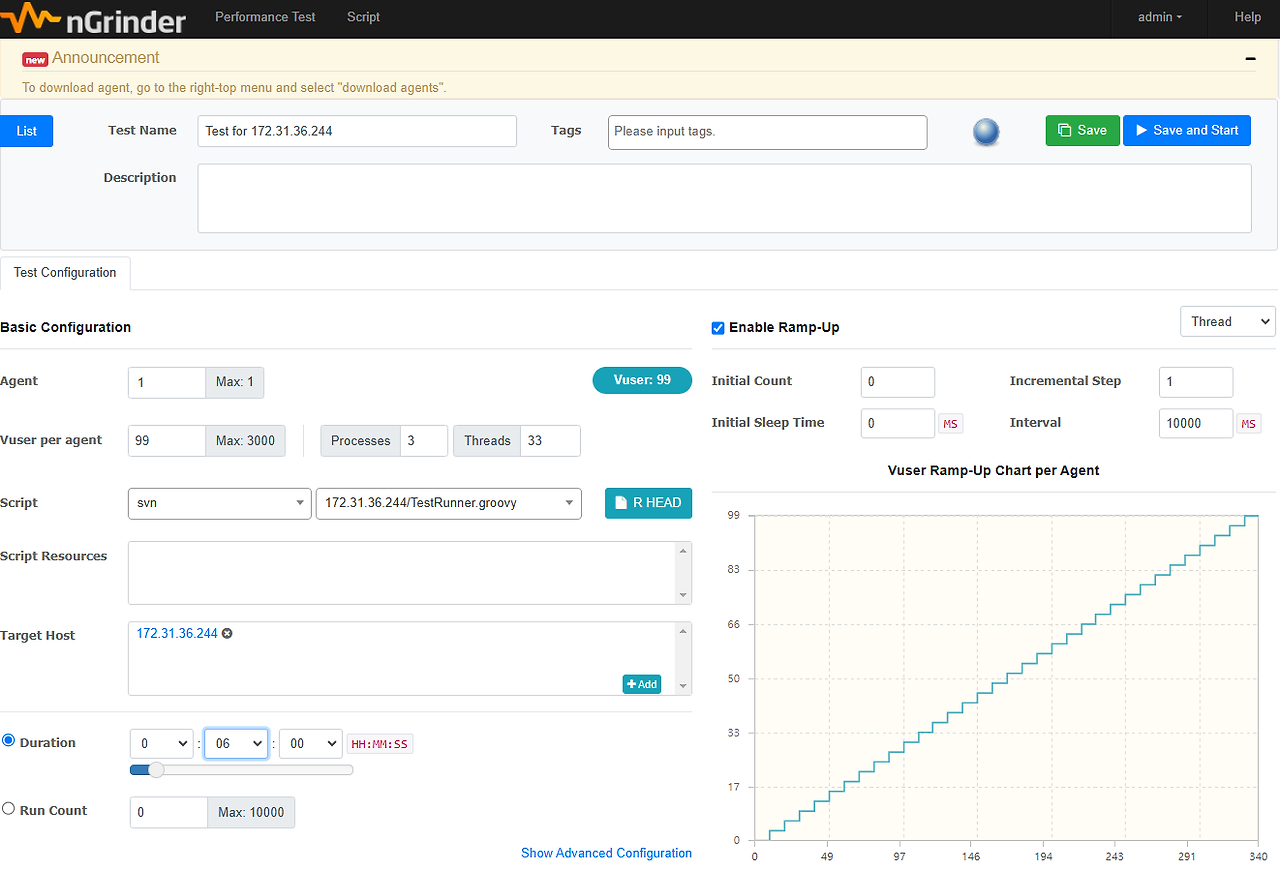Open the Thread ramp-up type dropdown

point(1228,321)
